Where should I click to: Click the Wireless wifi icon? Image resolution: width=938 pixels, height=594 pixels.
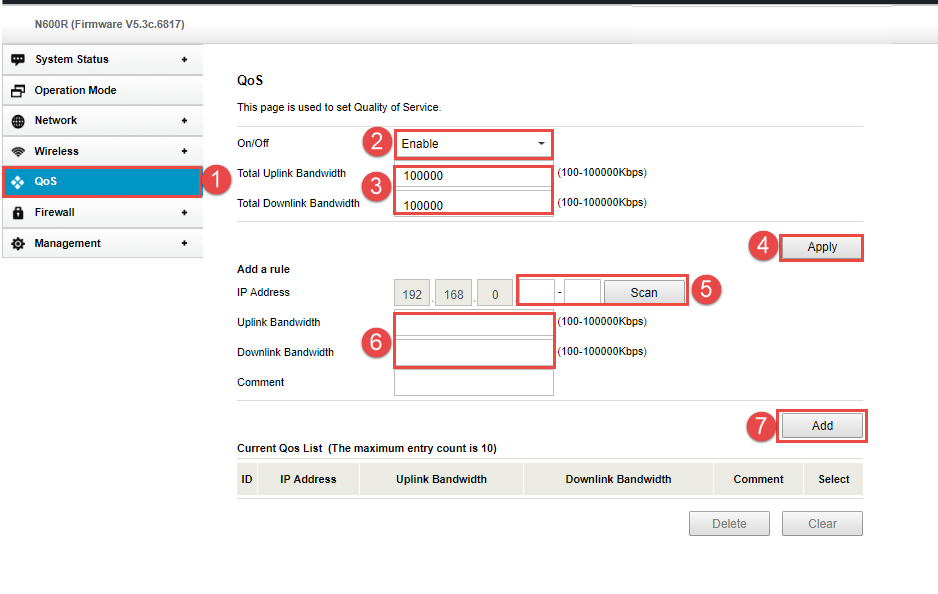[x=18, y=151]
